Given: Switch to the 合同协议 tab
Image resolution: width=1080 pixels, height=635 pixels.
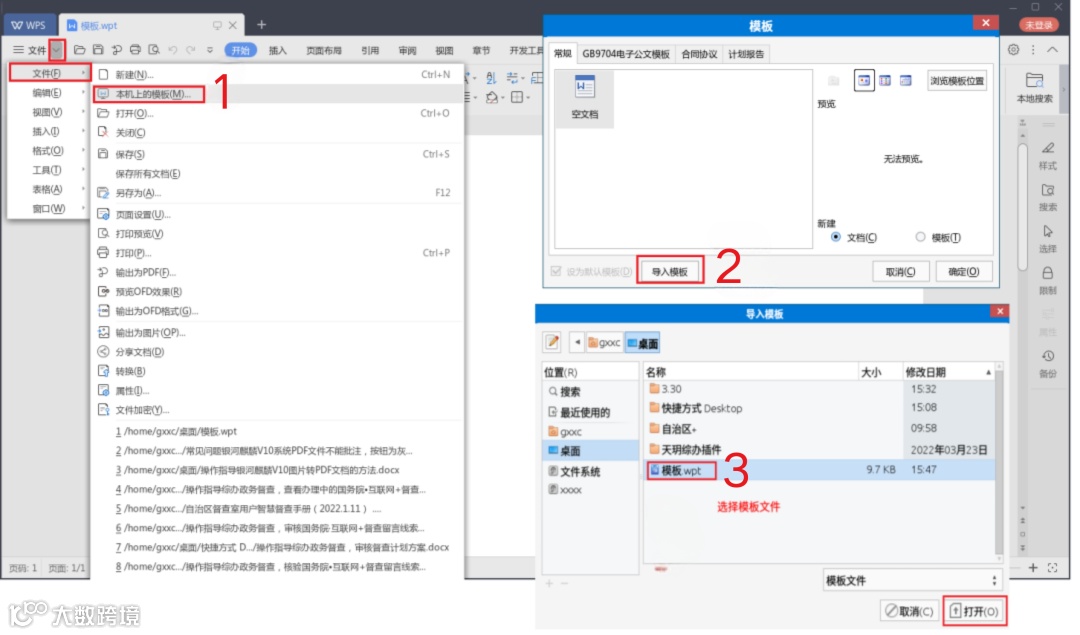Looking at the screenshot, I should [699, 54].
